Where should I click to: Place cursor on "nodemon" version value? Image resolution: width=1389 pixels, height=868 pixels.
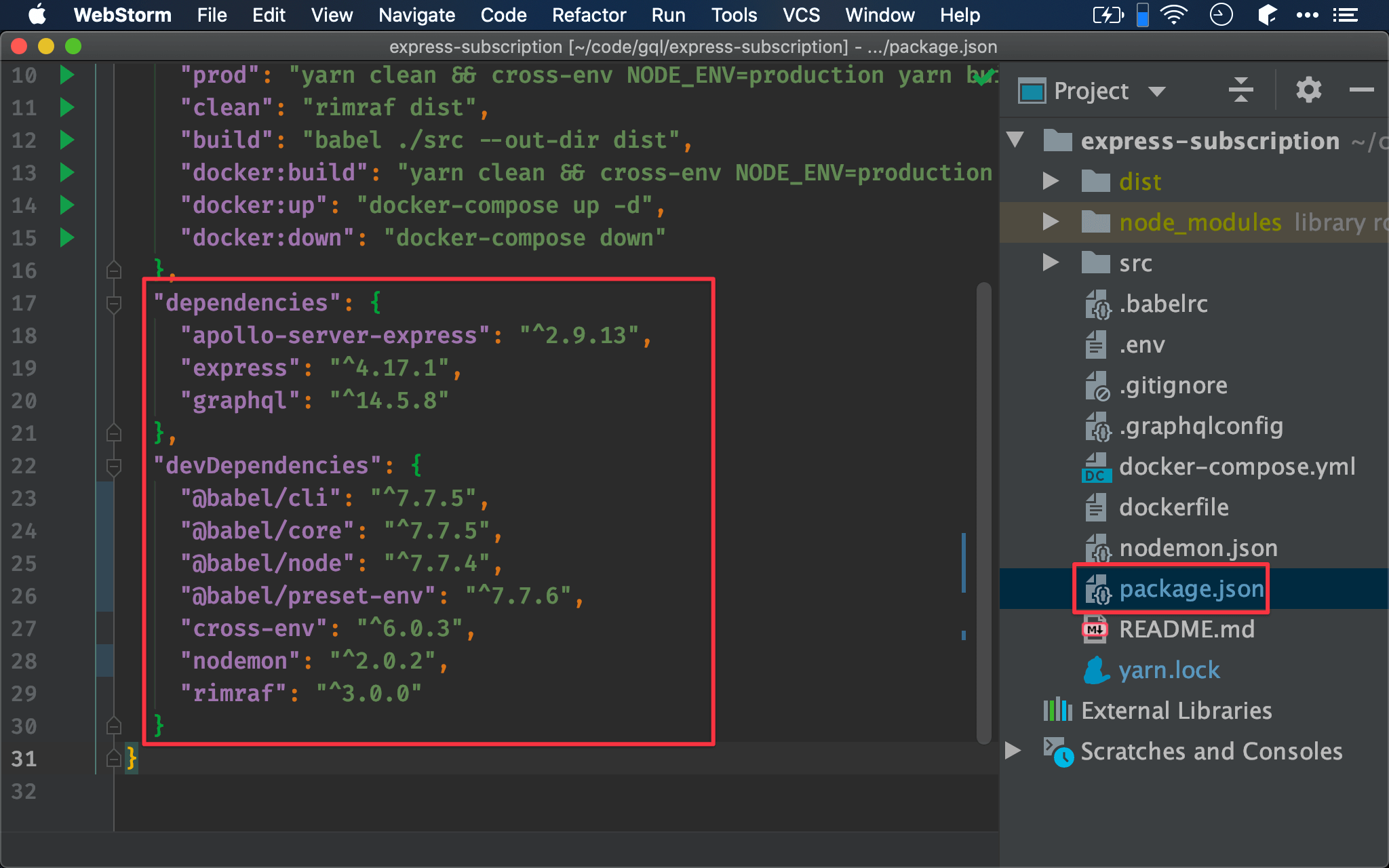382,660
